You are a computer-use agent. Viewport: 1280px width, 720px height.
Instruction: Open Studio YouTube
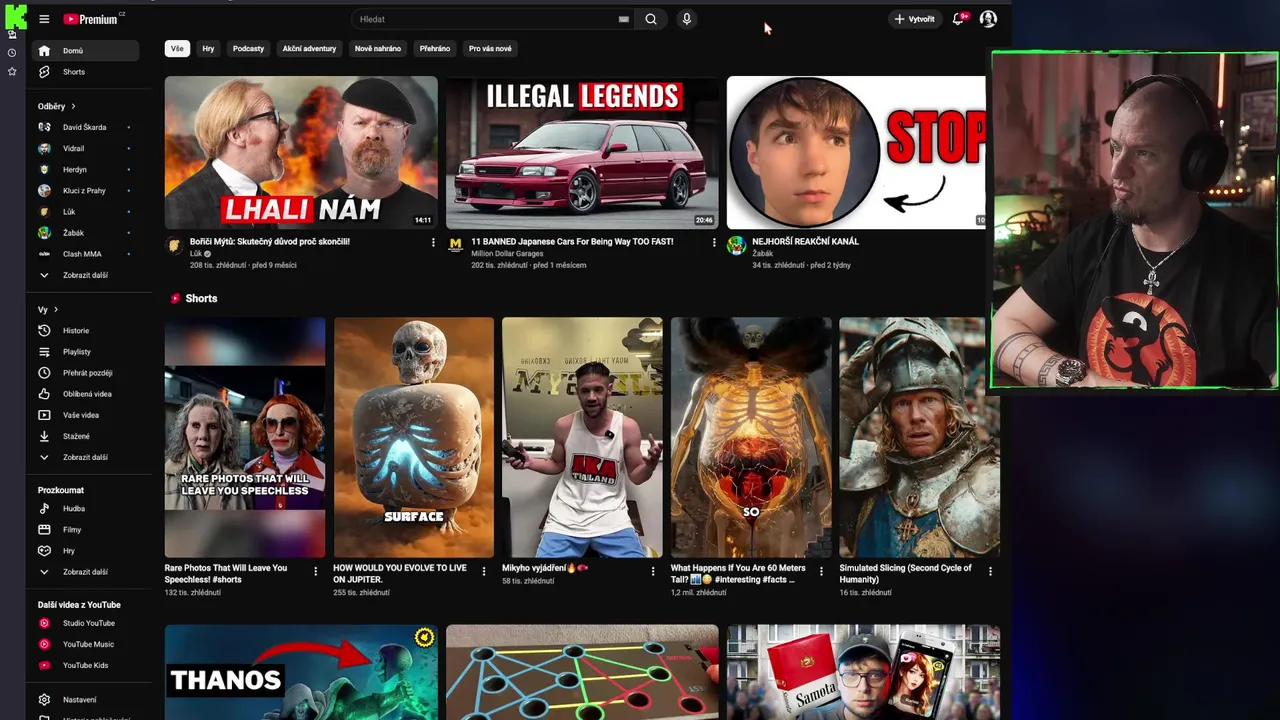(x=84, y=623)
